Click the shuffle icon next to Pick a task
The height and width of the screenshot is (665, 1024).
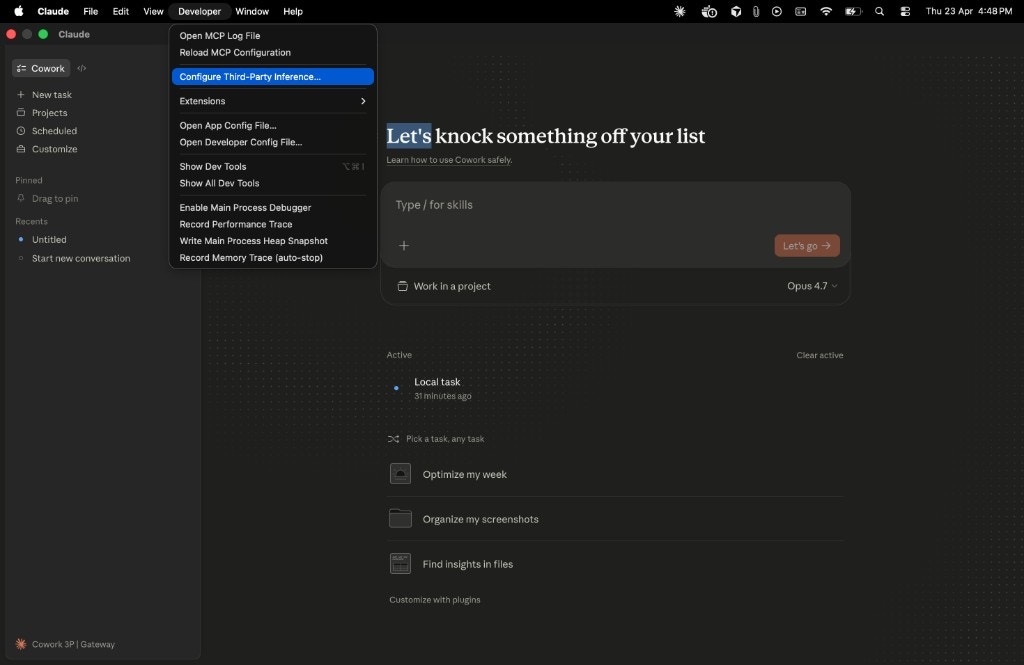(x=393, y=439)
